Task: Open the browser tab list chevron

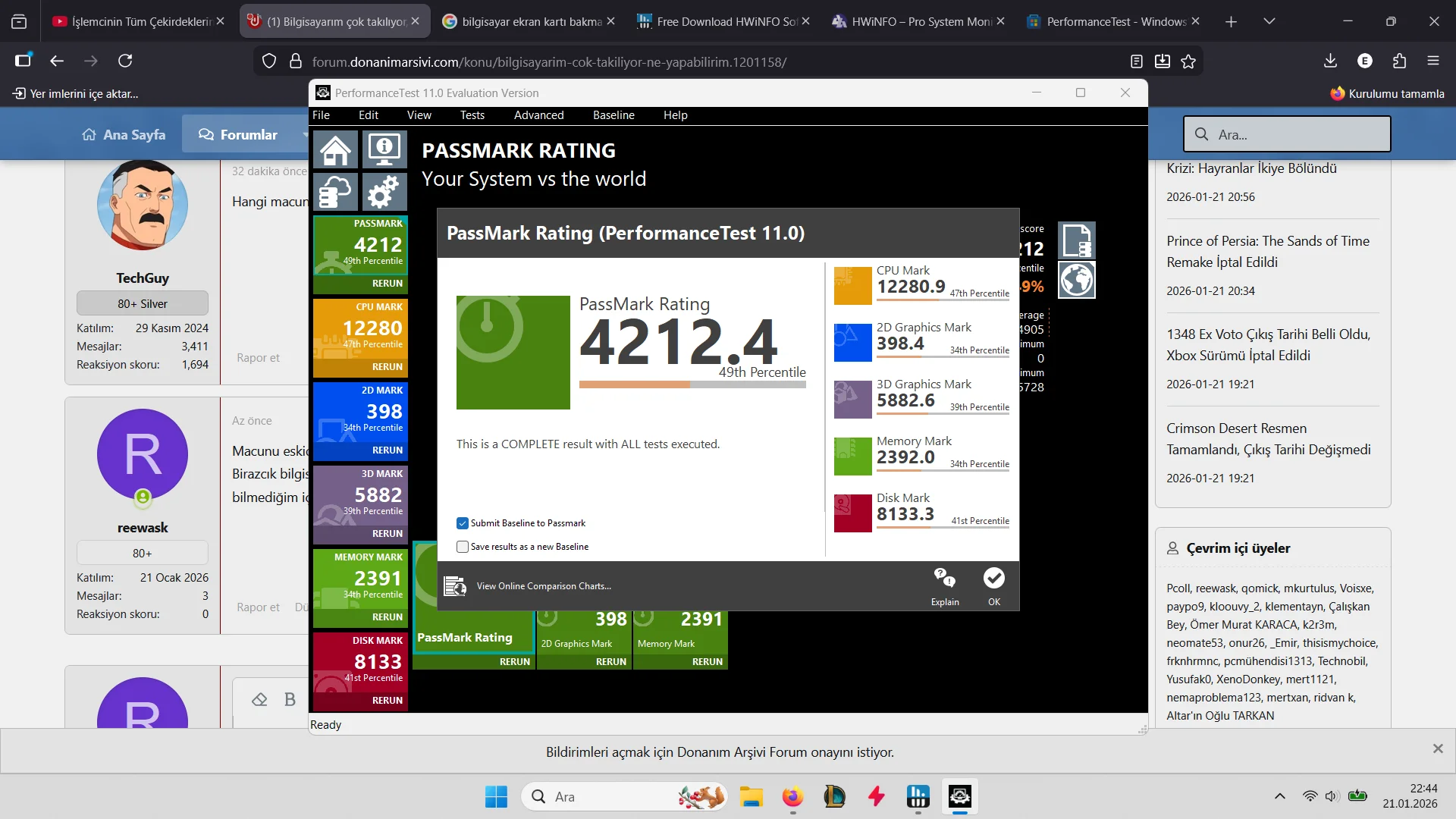Action: click(1269, 21)
